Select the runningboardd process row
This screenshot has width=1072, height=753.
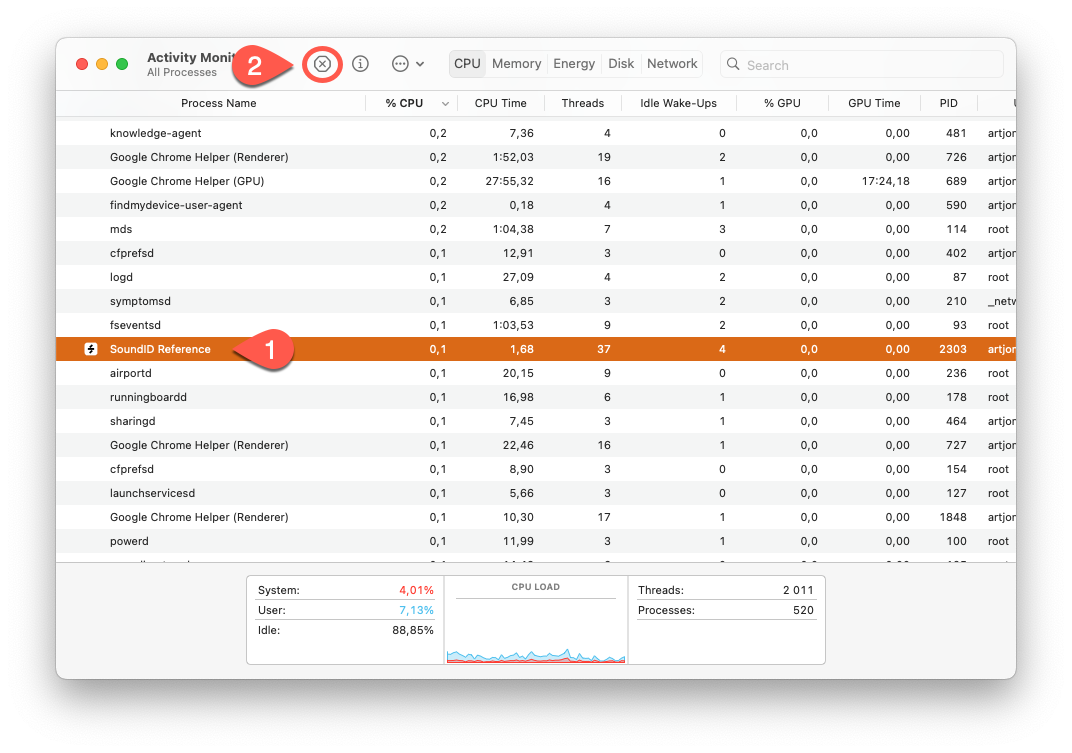536,397
